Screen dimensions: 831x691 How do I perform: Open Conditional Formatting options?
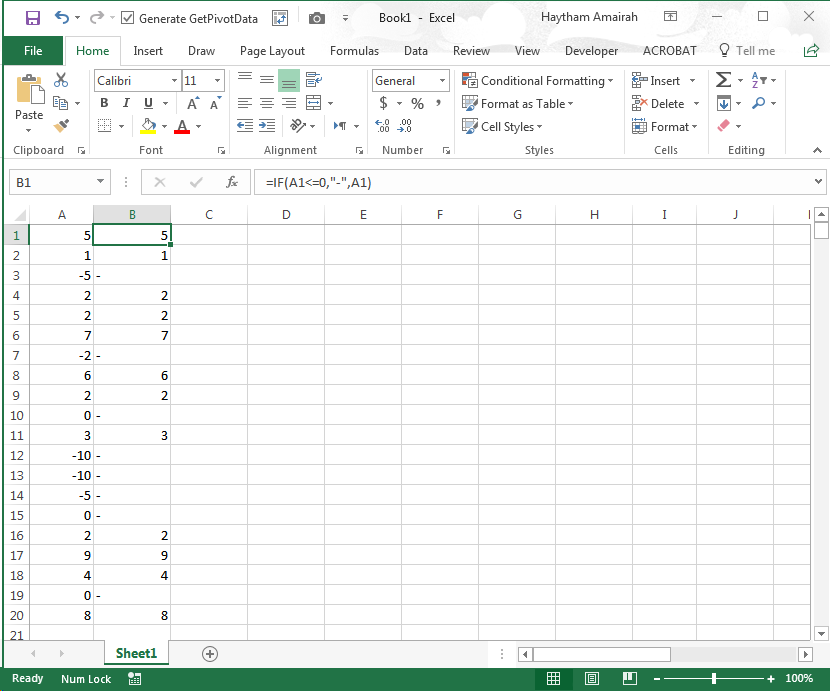click(x=538, y=80)
